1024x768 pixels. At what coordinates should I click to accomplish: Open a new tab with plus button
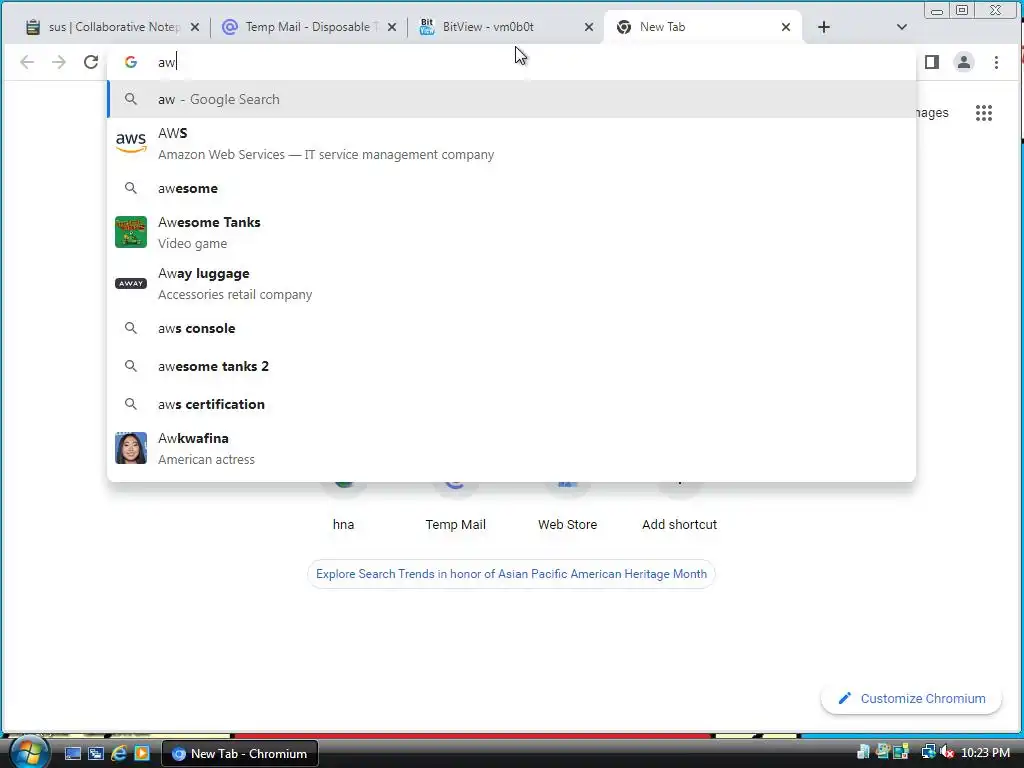824,27
